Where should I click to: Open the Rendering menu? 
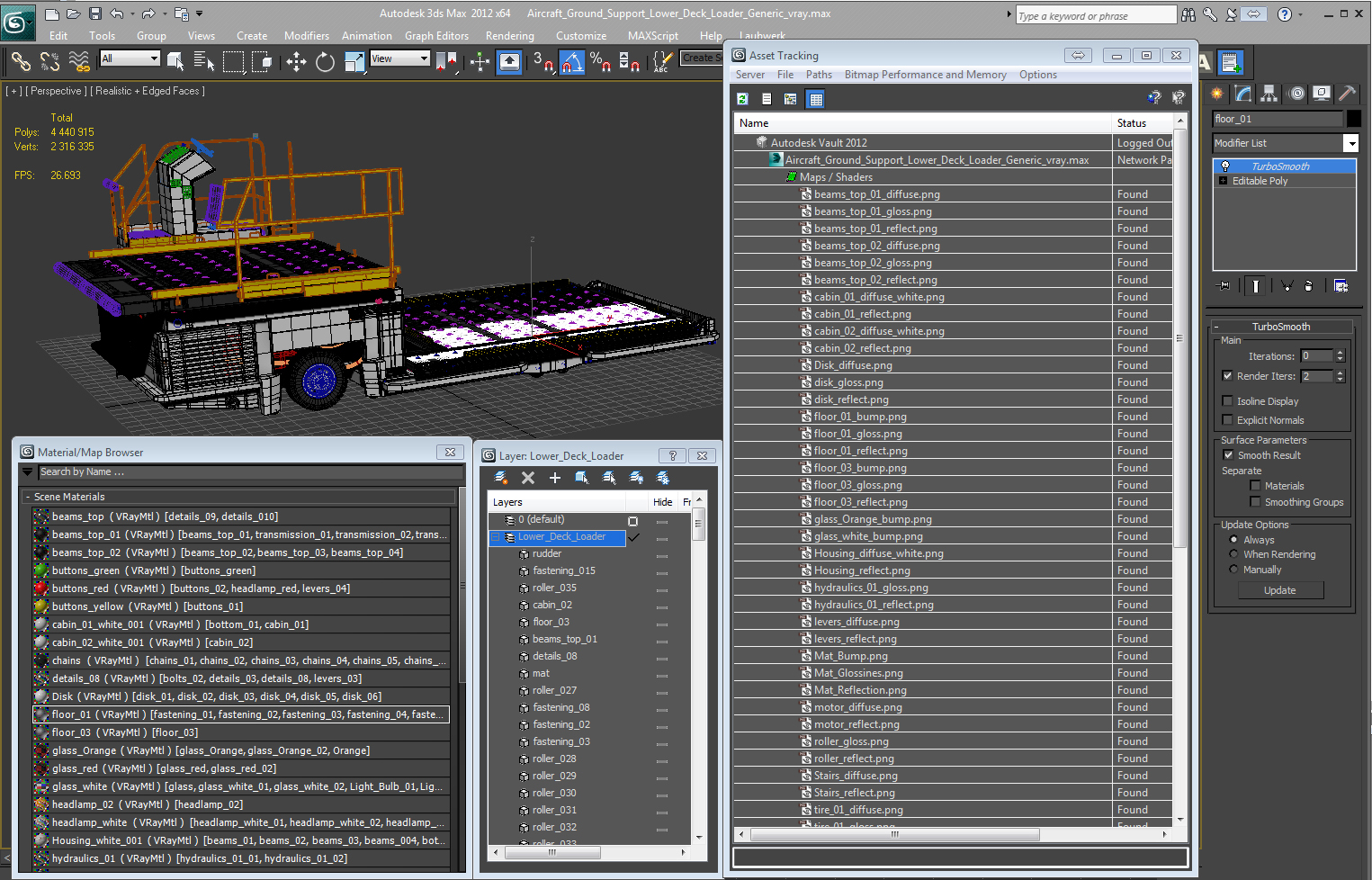coord(509,36)
